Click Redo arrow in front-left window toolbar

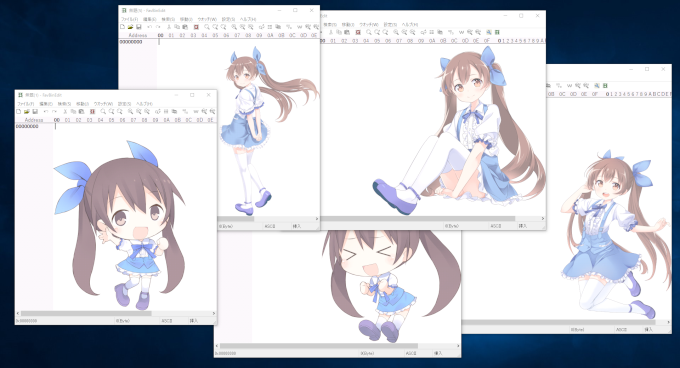point(54,112)
